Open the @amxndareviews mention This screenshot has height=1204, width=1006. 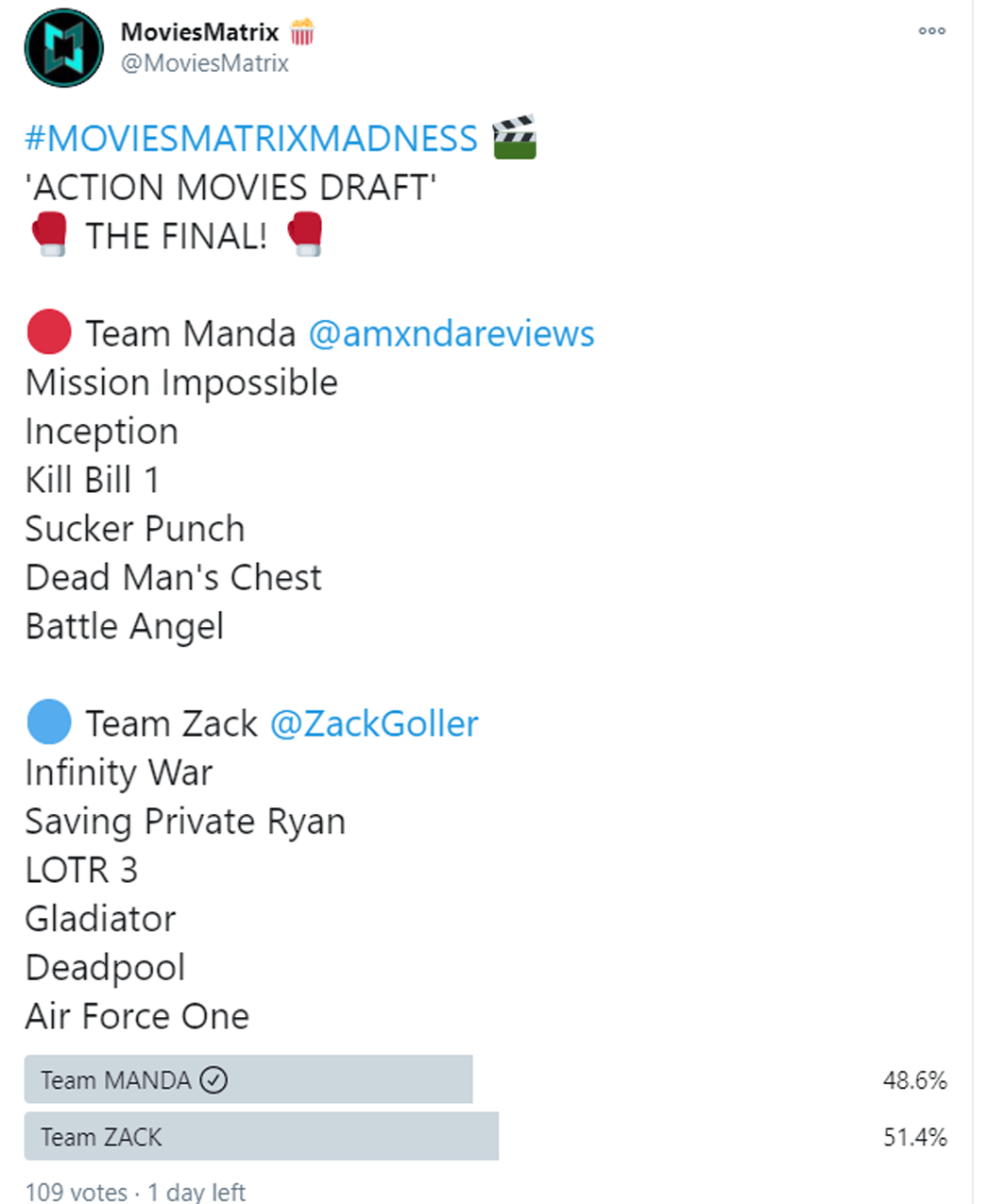[x=452, y=333]
